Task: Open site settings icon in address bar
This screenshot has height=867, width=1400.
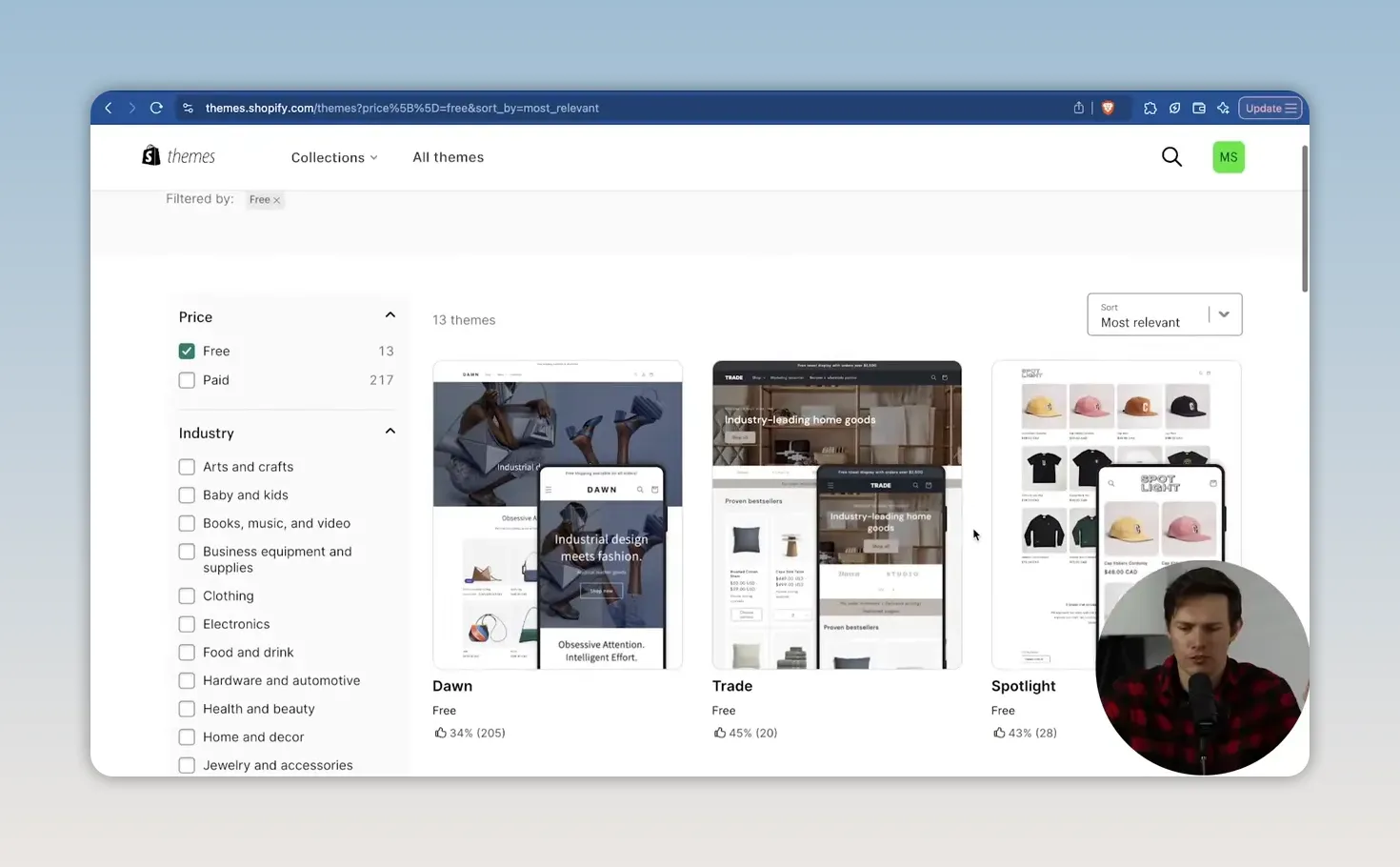Action: (x=188, y=108)
